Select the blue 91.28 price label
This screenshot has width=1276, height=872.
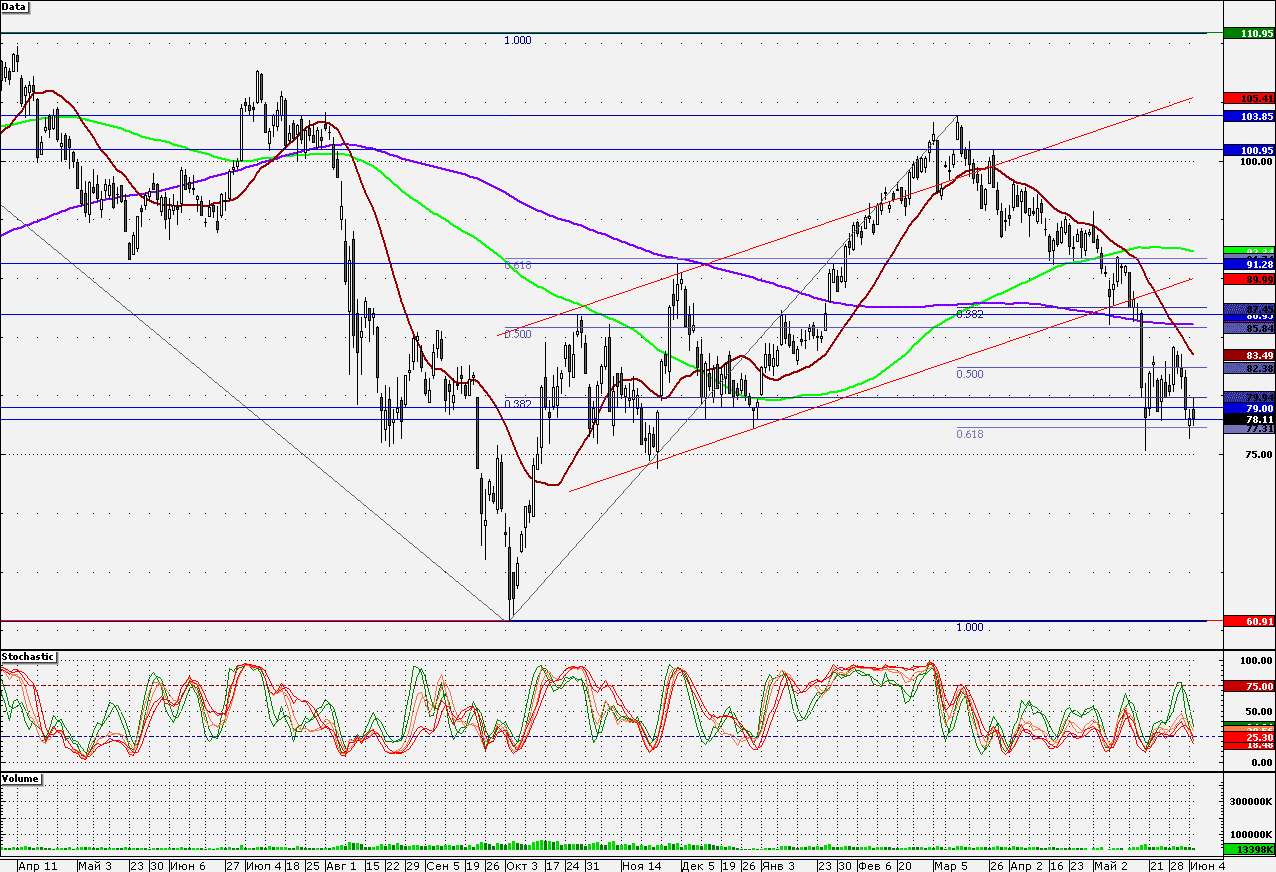point(1249,264)
